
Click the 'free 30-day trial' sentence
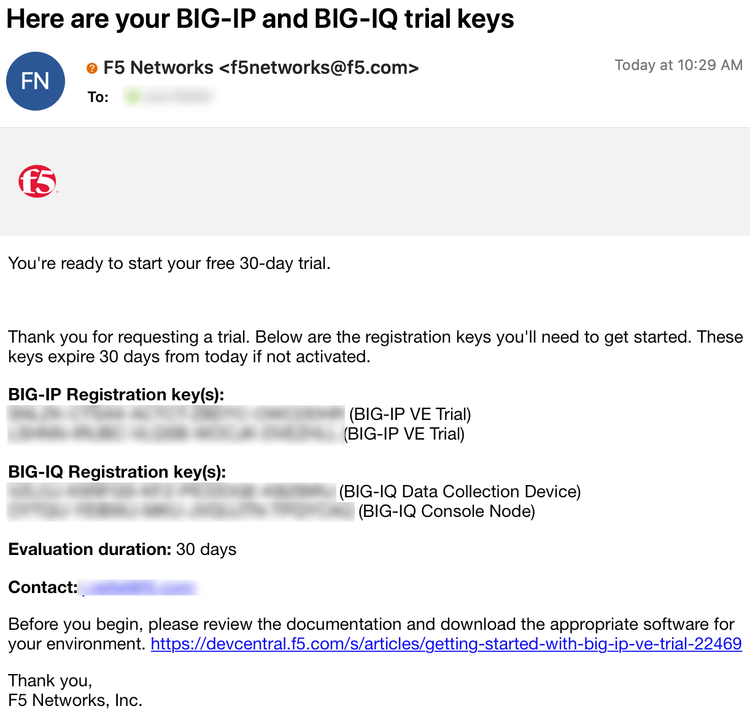[x=169, y=264]
